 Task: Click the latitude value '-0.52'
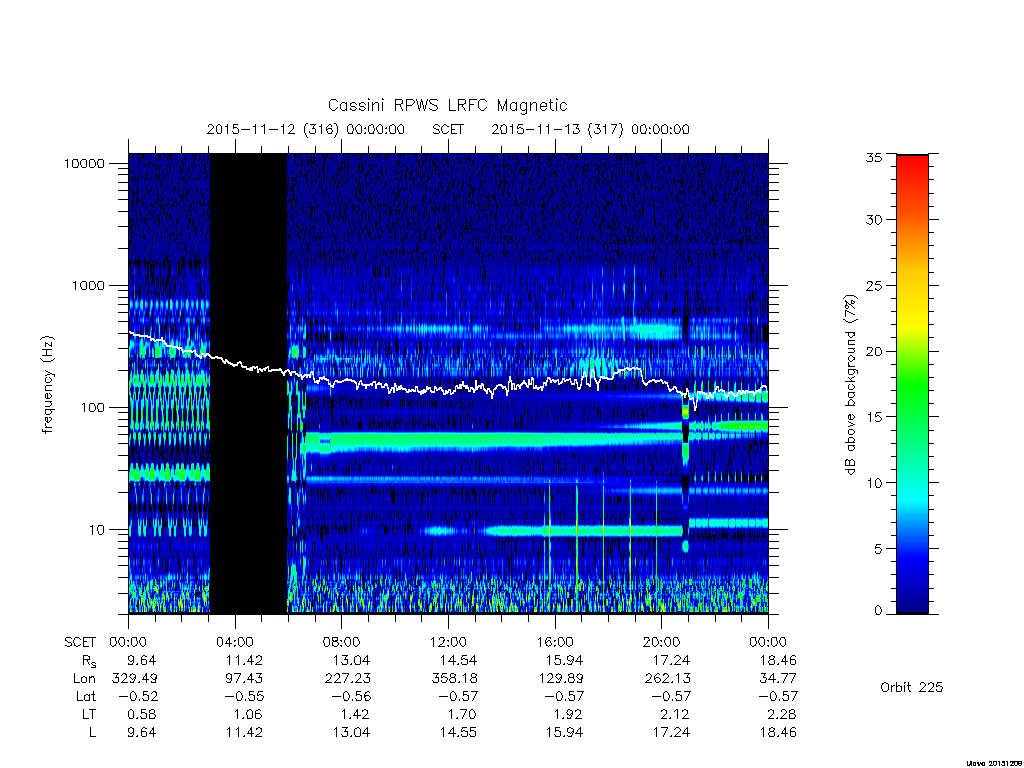pyautogui.click(x=138, y=697)
